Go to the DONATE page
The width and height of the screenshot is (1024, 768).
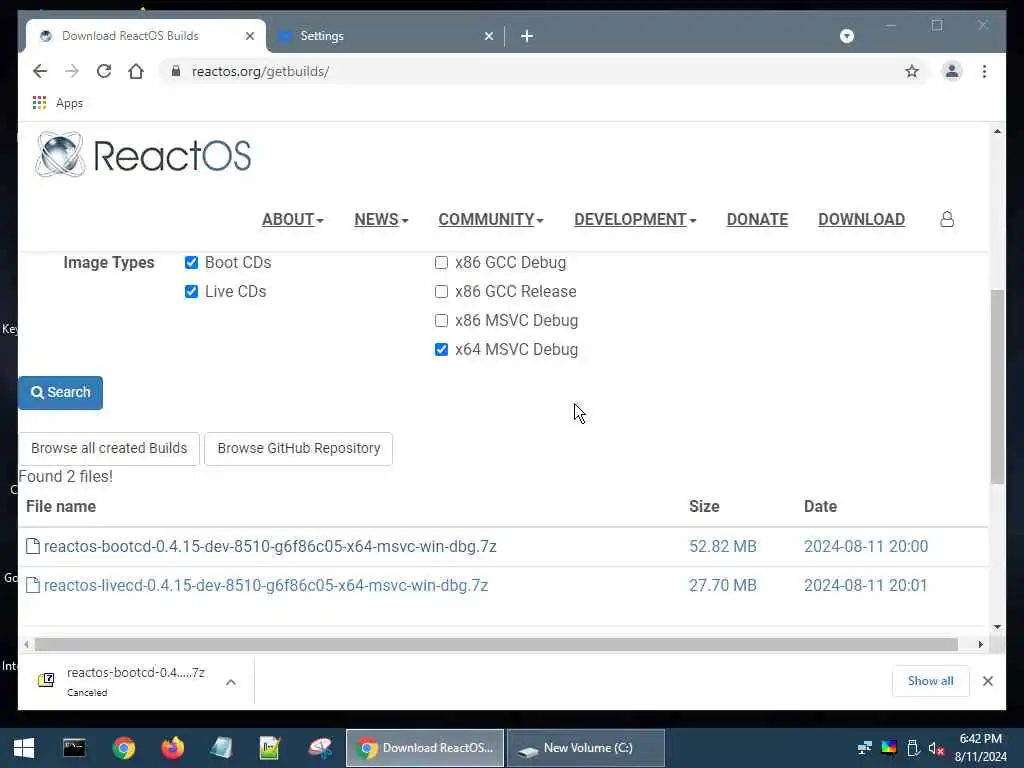(x=758, y=219)
